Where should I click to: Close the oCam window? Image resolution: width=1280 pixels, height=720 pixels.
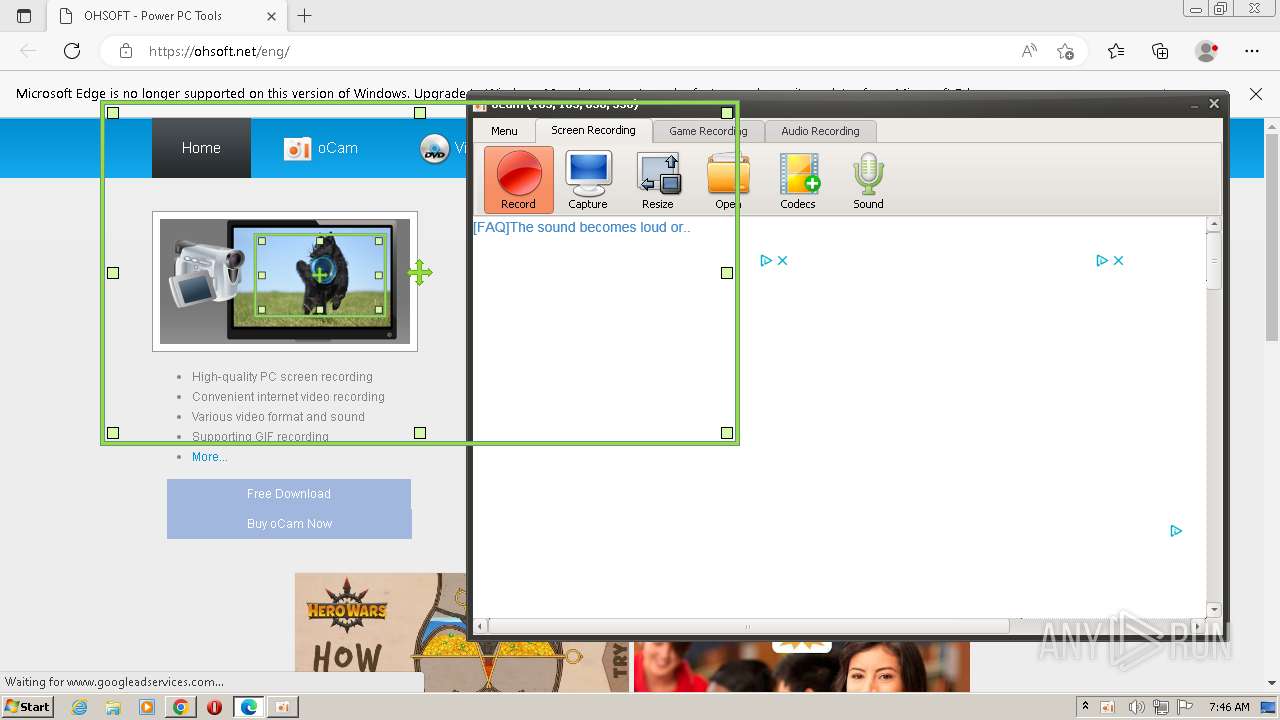tap(1214, 103)
